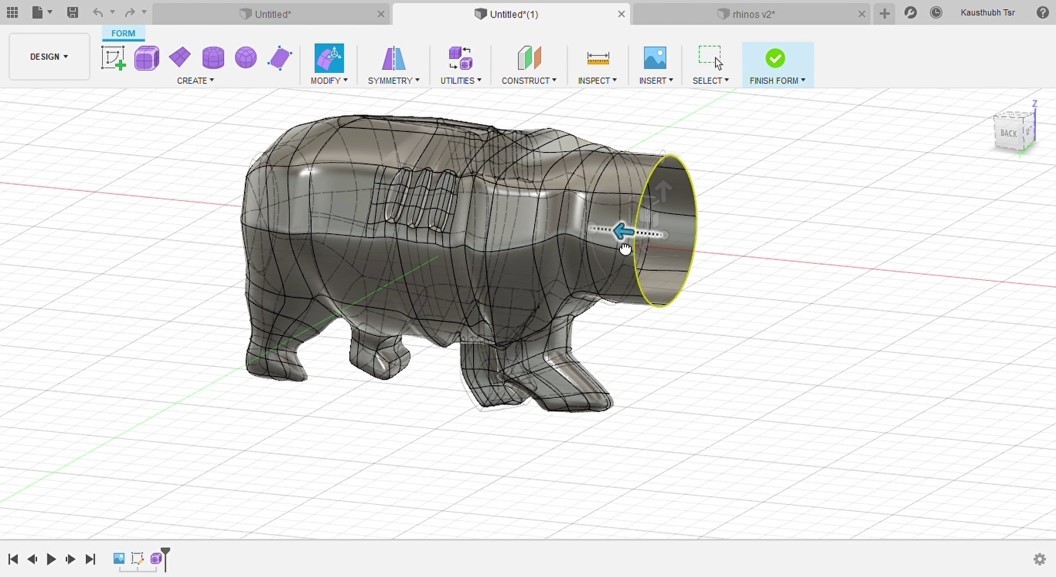Expand the SELECT menu
This screenshot has width=1056, height=577.
pyautogui.click(x=711, y=81)
